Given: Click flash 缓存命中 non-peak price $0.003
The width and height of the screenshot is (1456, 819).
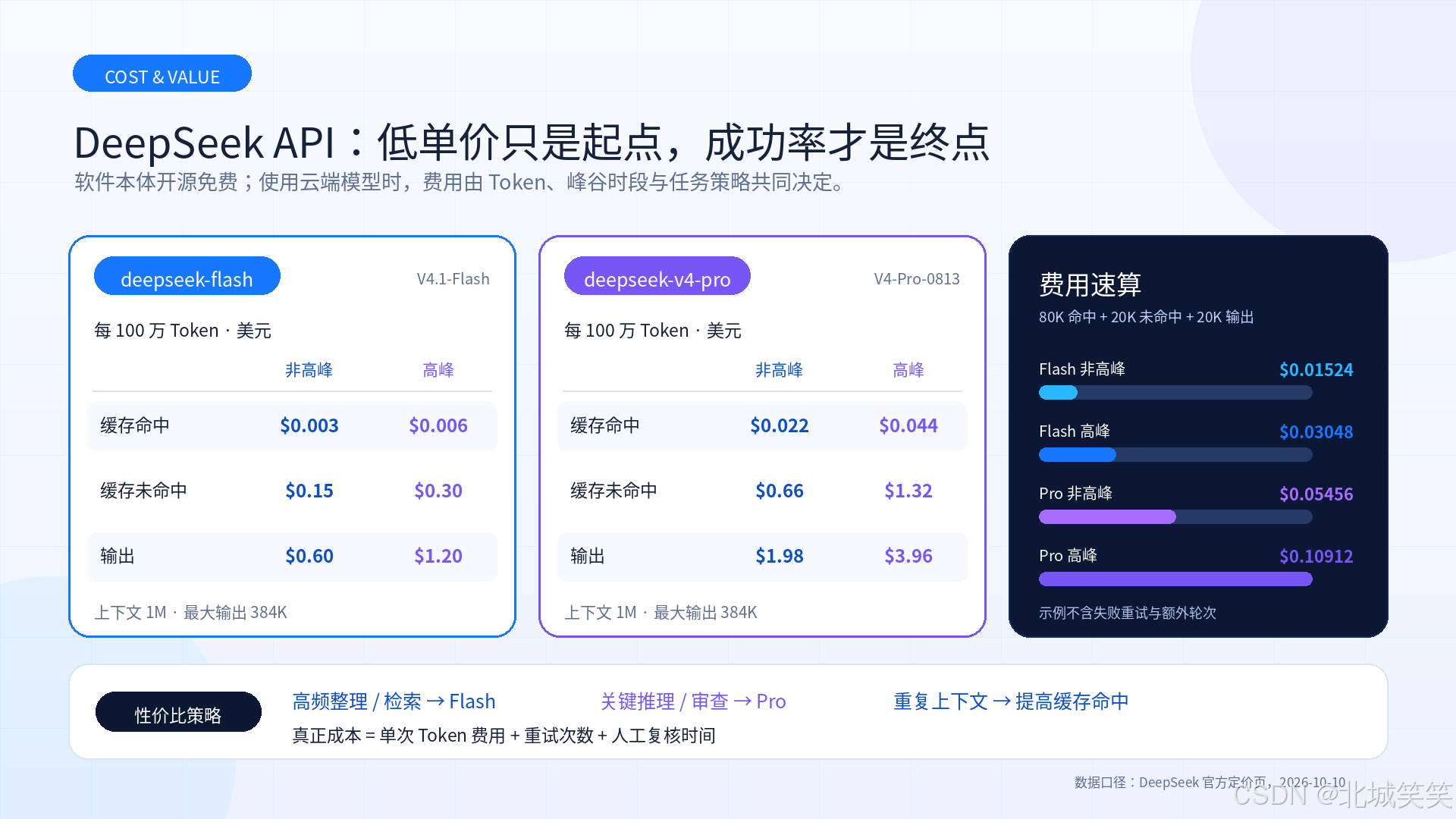Looking at the screenshot, I should [309, 425].
